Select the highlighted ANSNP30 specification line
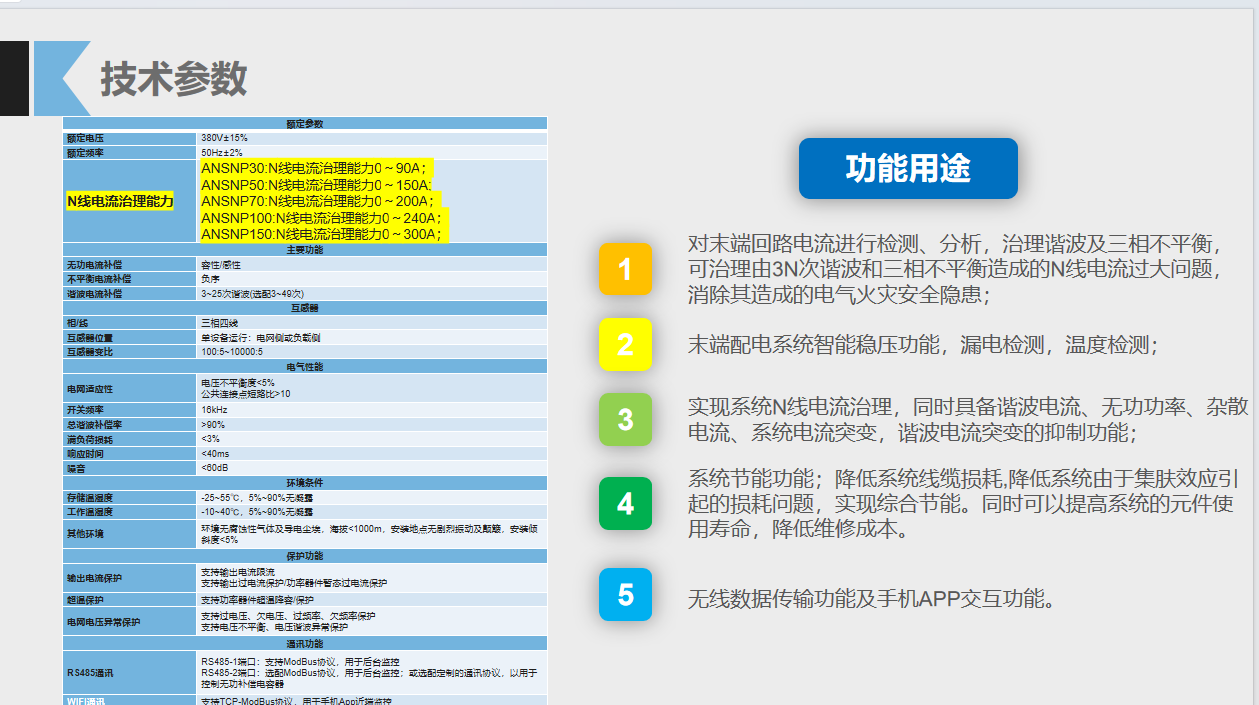1259x705 pixels. (316, 169)
